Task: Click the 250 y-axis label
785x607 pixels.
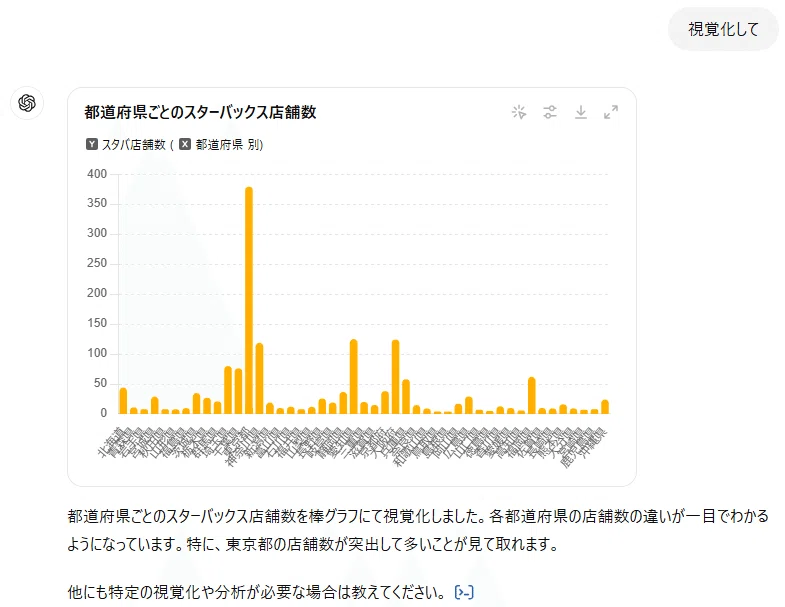Action: point(97,263)
